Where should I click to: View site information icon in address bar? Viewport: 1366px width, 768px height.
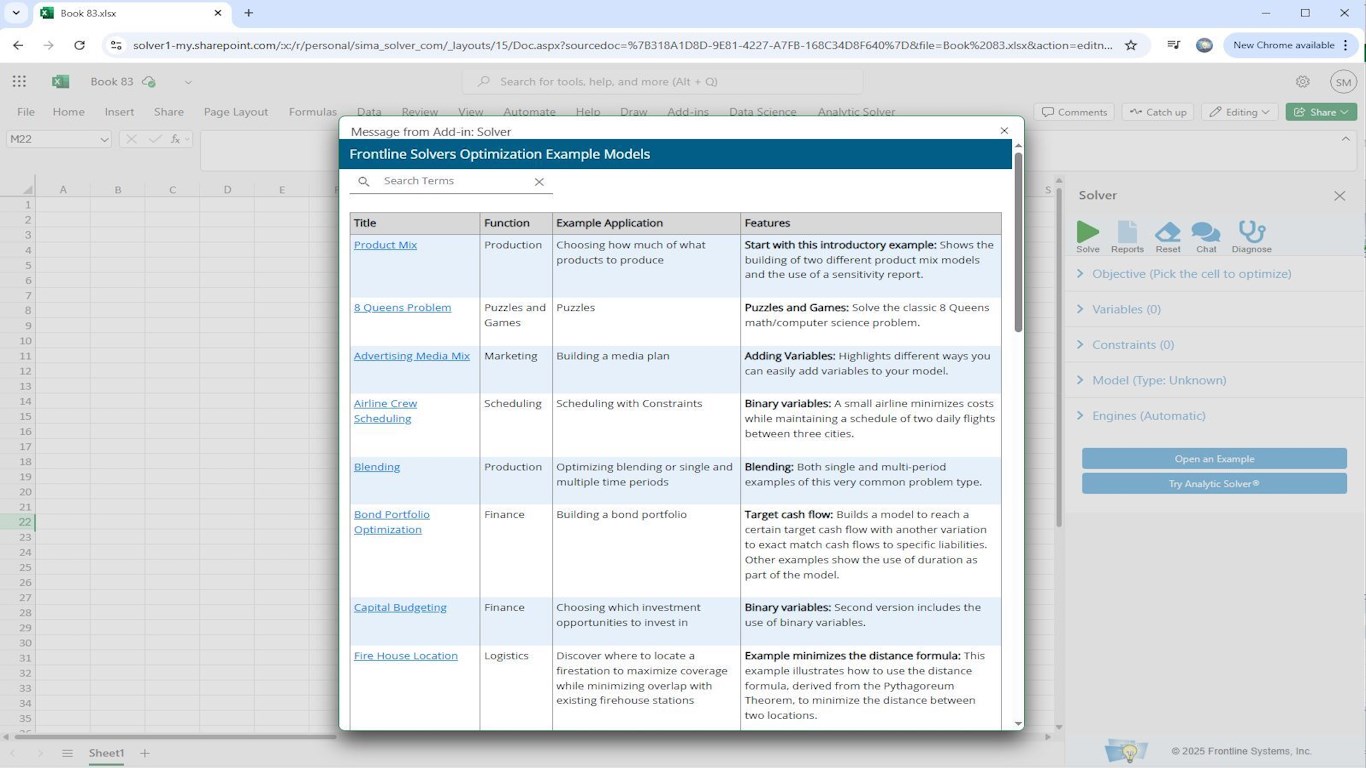(x=116, y=45)
